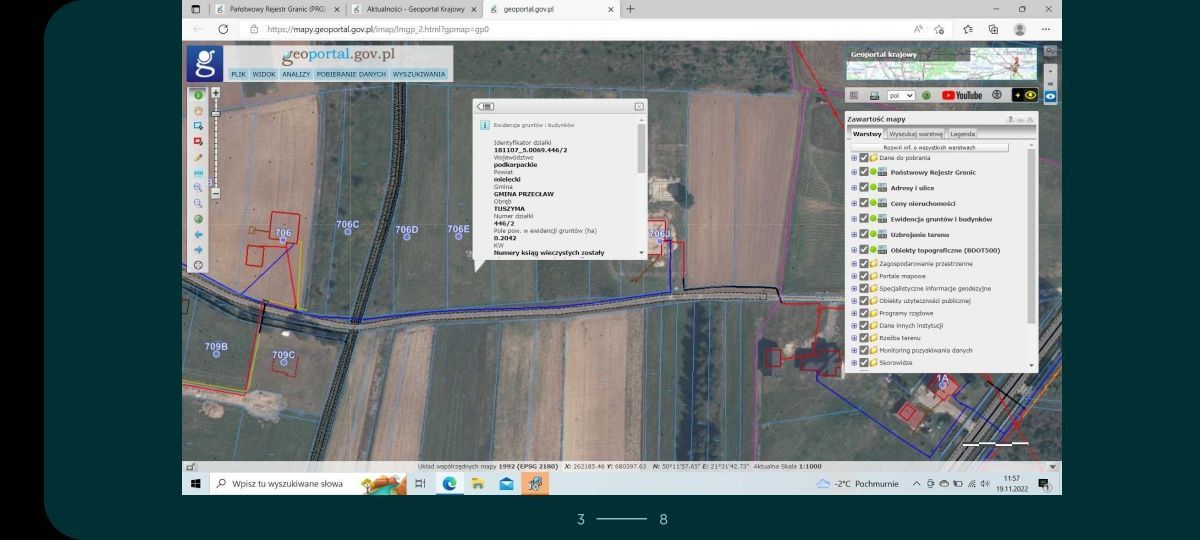Select the hand pan tool

198,110
